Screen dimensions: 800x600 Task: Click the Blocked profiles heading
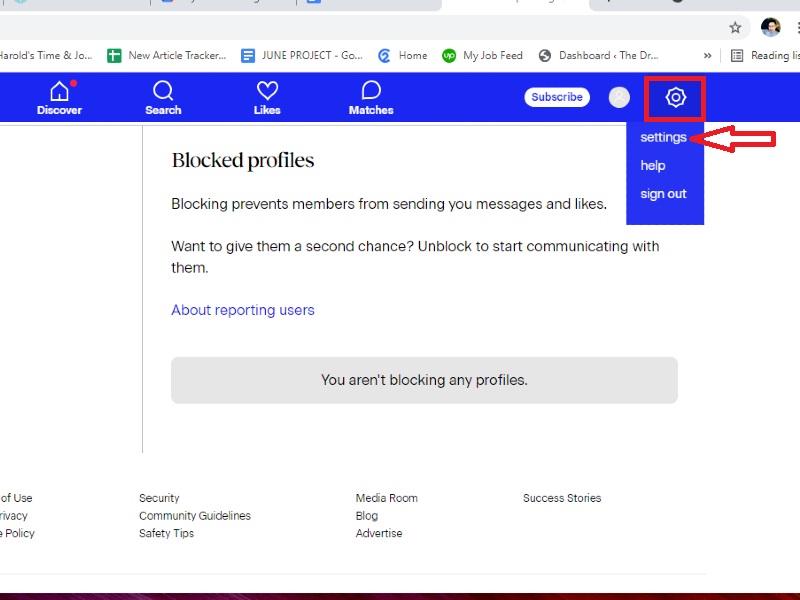[243, 160]
